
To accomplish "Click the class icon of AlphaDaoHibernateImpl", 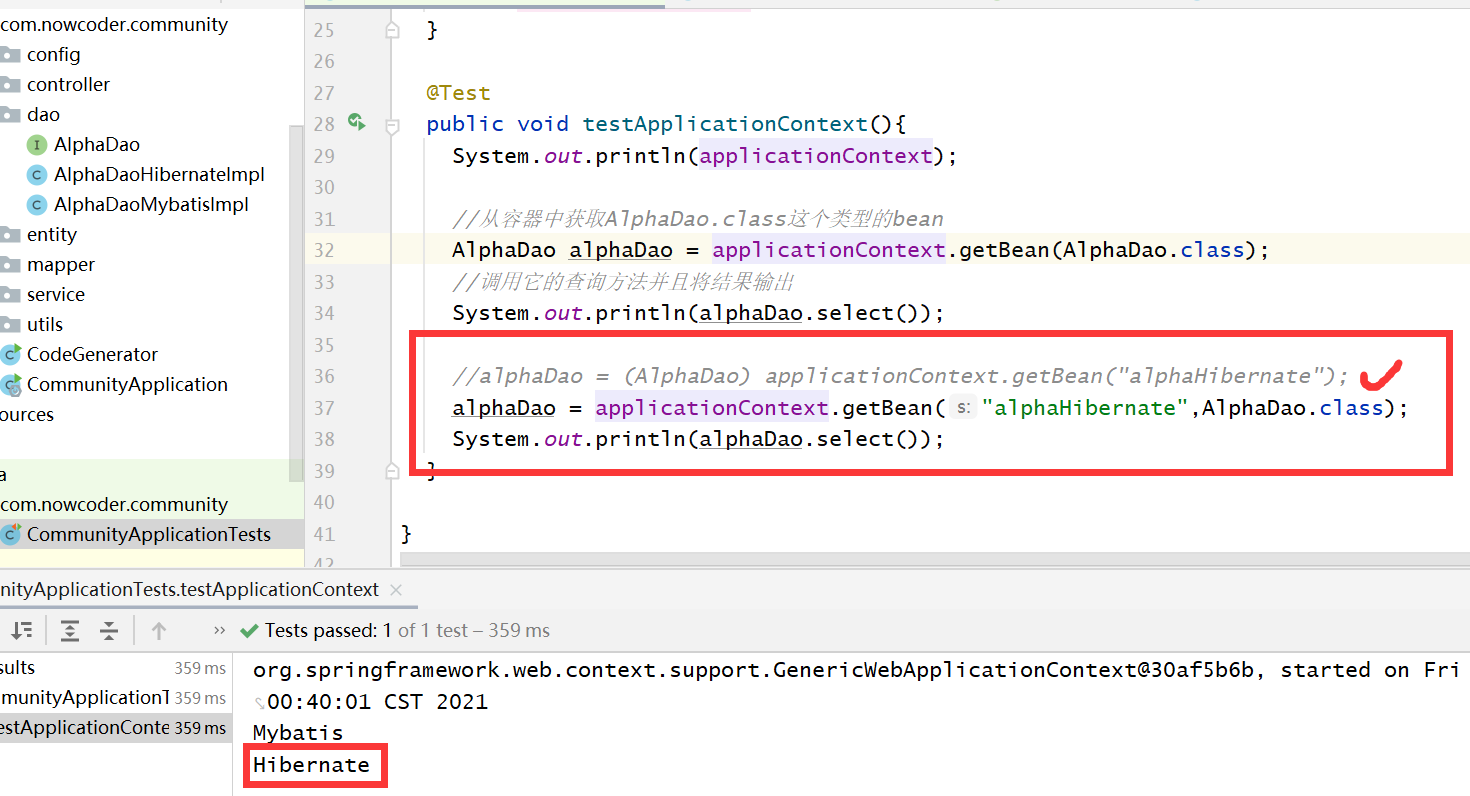I will pos(37,175).
